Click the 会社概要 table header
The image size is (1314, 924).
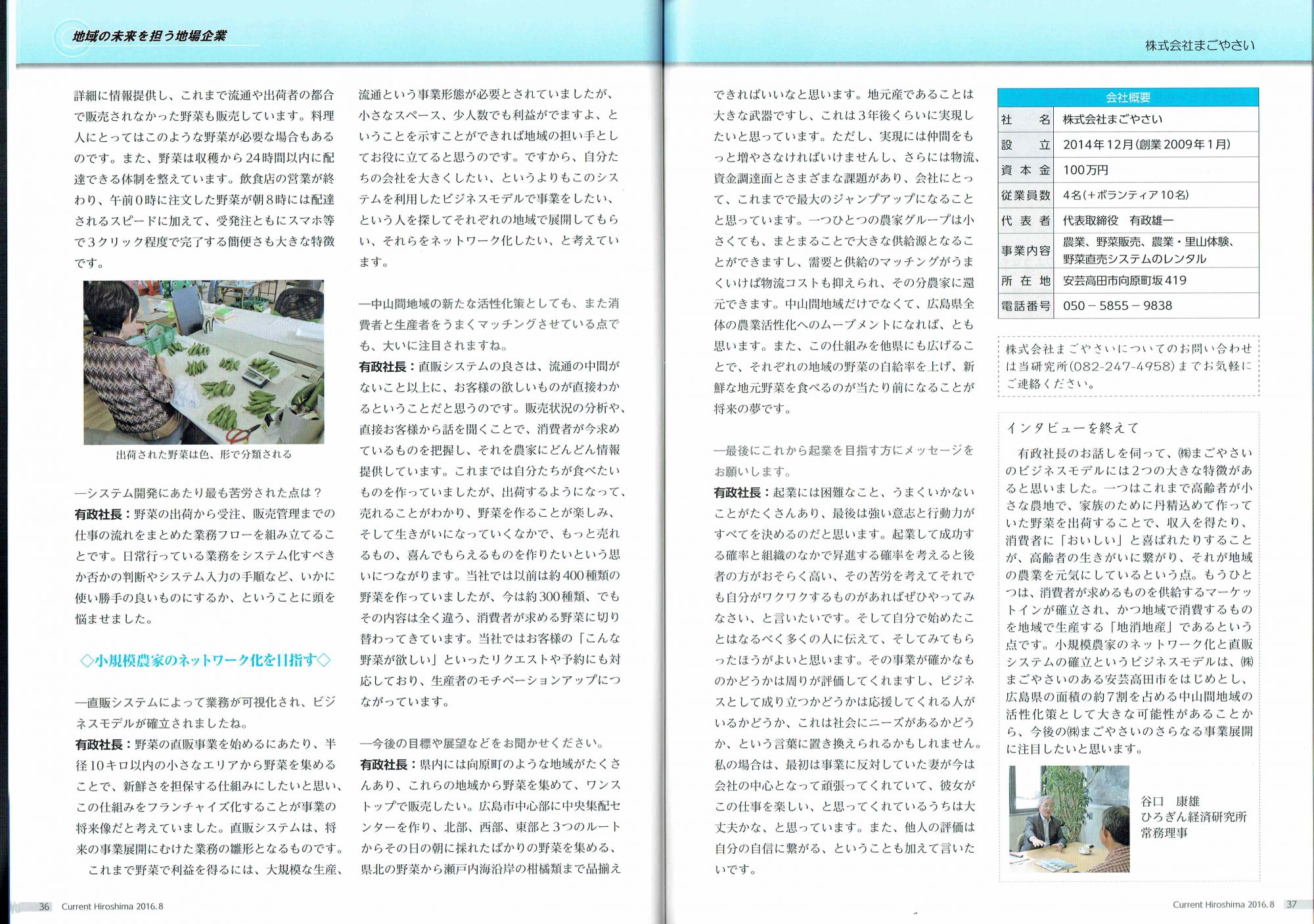pos(1127,97)
